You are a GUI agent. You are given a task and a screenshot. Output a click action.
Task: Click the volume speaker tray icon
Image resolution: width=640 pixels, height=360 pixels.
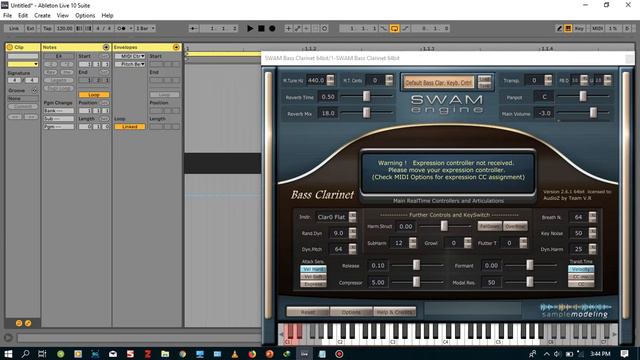557,354
